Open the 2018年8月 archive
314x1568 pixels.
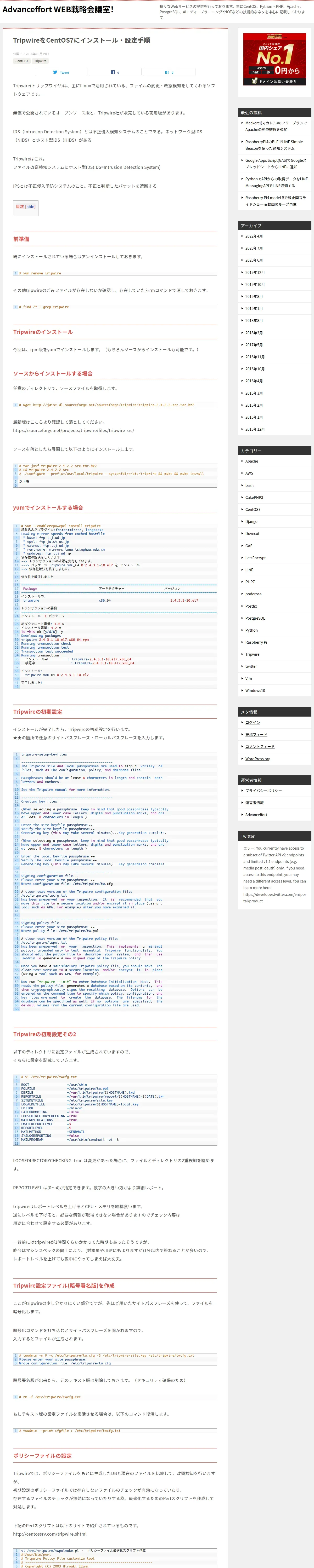(x=254, y=321)
